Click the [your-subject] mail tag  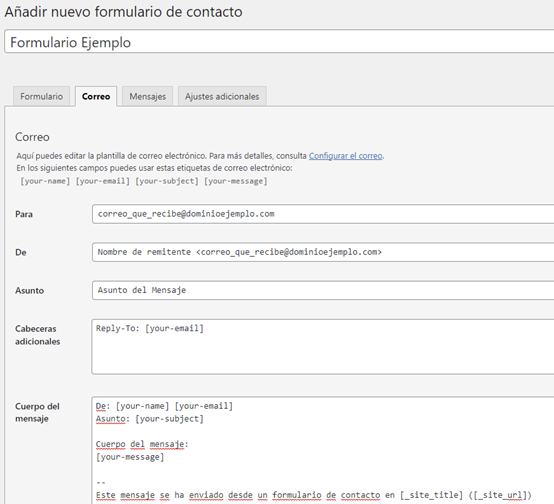(x=167, y=181)
